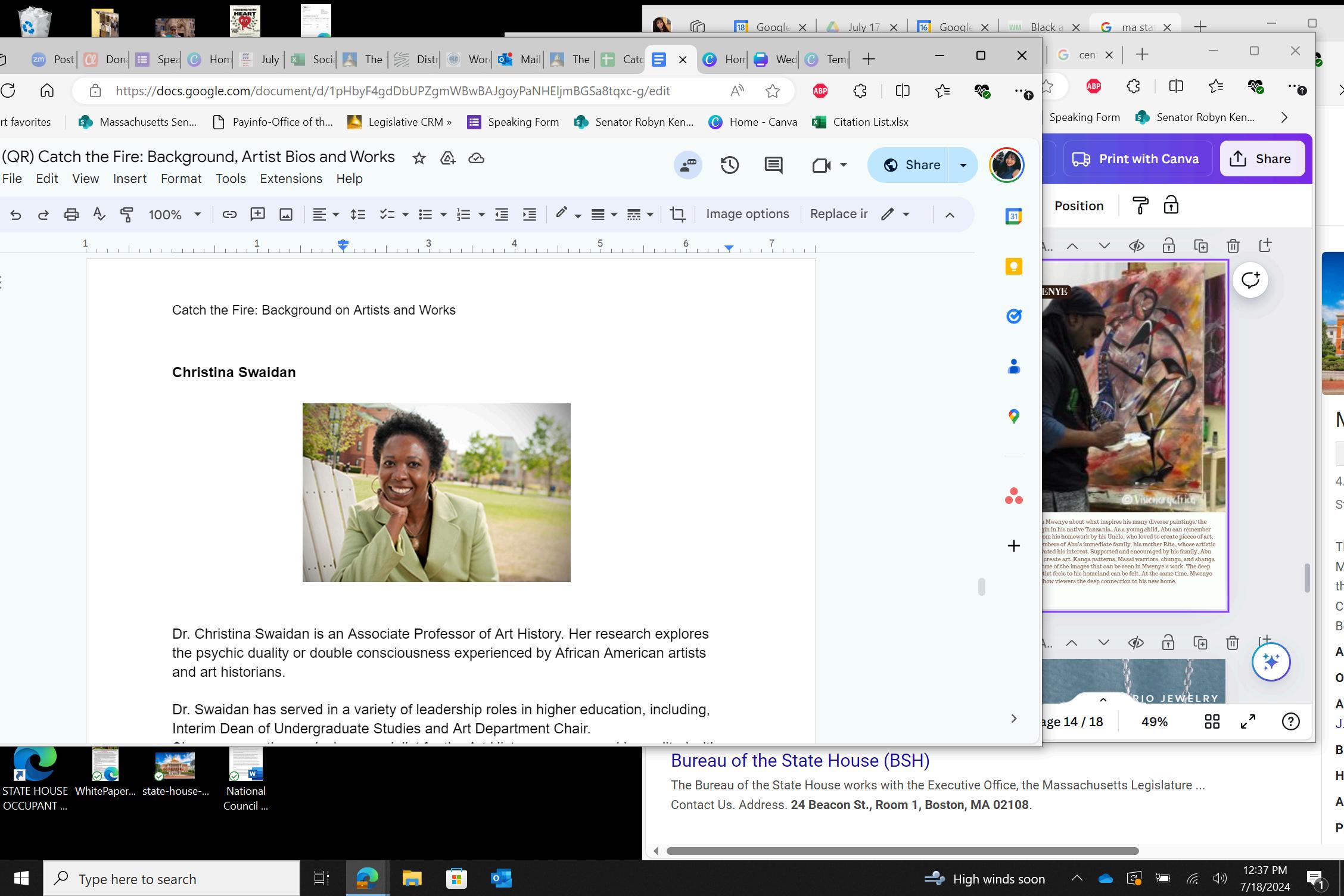
Task: Click the paint format icon
Action: 126,214
